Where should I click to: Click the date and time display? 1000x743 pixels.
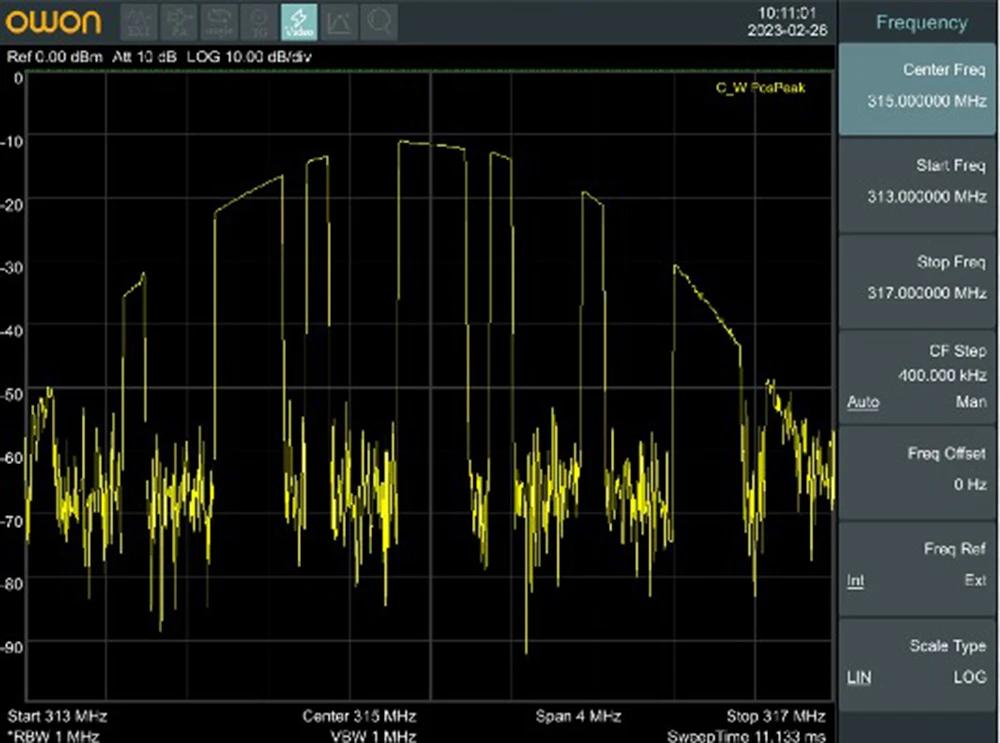tap(788, 22)
